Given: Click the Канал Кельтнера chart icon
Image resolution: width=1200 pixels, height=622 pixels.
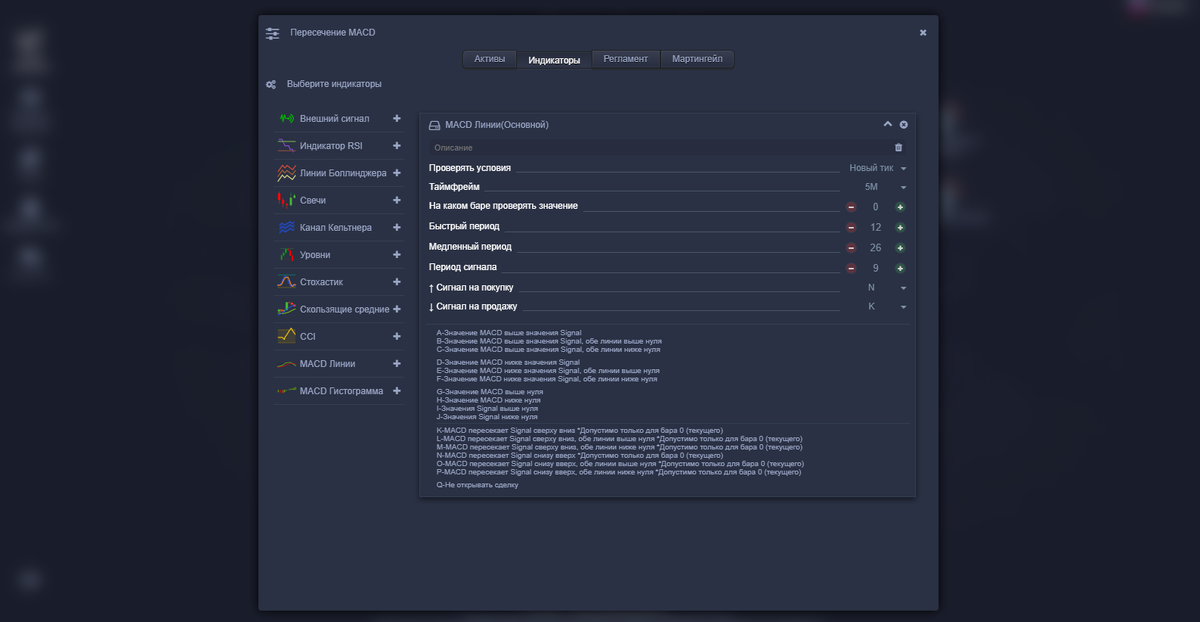Looking at the screenshot, I should click(x=286, y=227).
